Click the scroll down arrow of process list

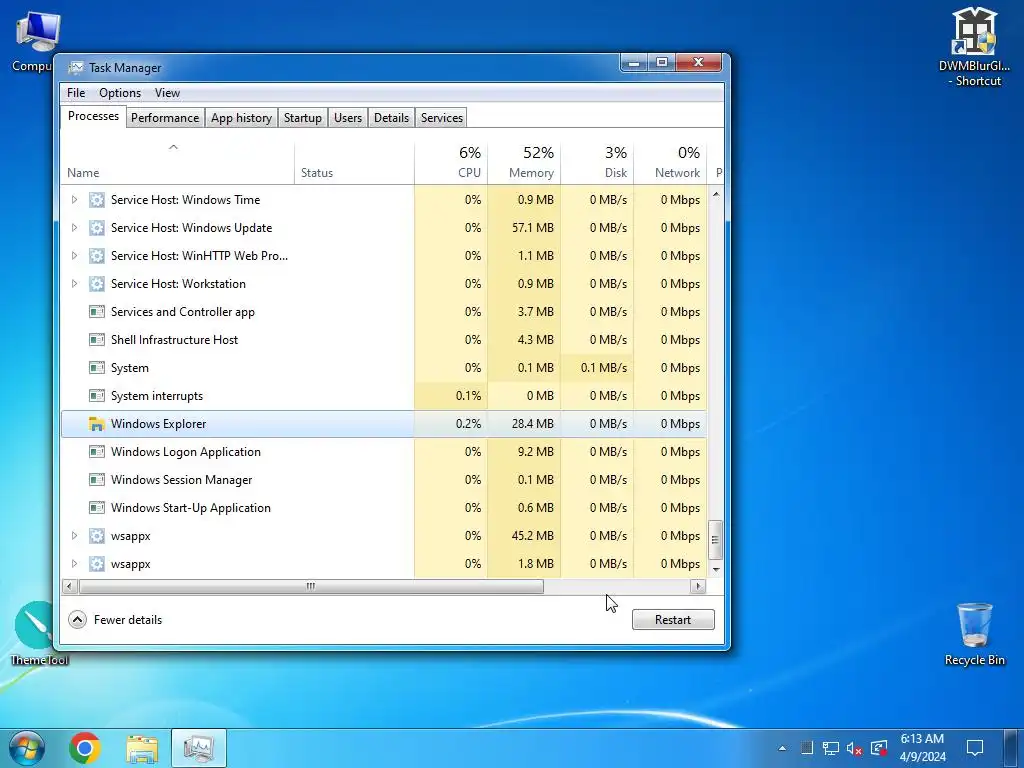[x=716, y=570]
